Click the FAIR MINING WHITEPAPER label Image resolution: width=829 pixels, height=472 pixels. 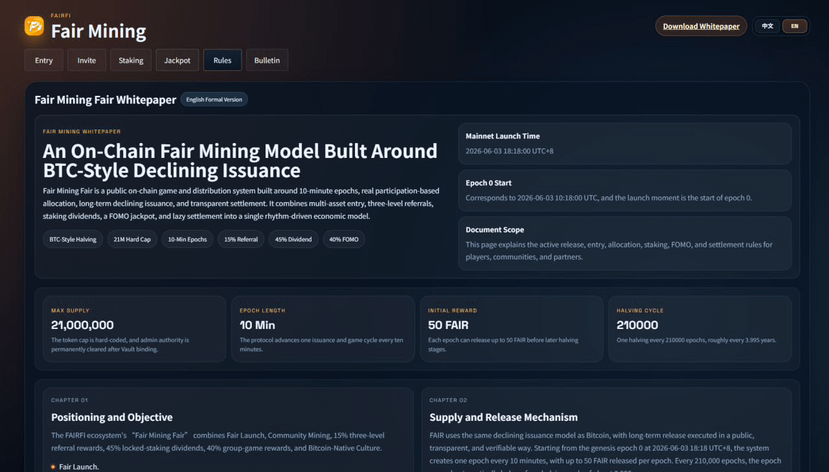click(x=81, y=131)
